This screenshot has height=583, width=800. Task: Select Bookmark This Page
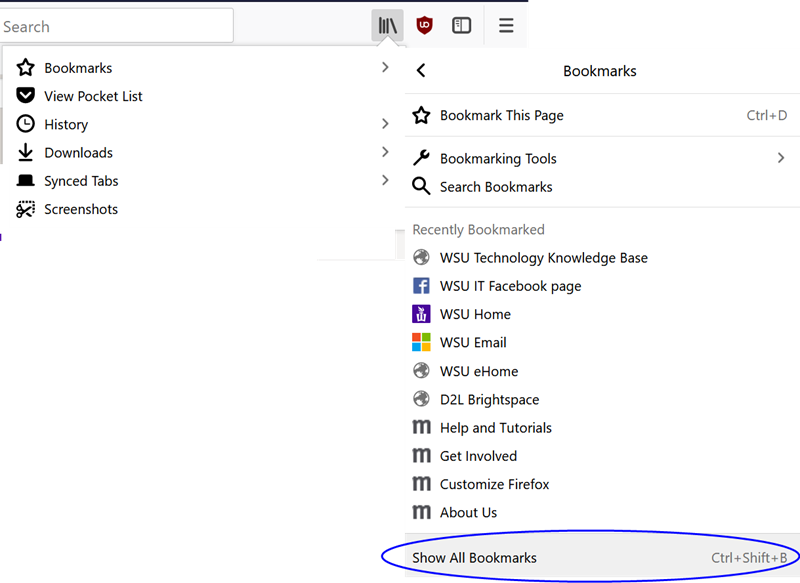tap(501, 115)
